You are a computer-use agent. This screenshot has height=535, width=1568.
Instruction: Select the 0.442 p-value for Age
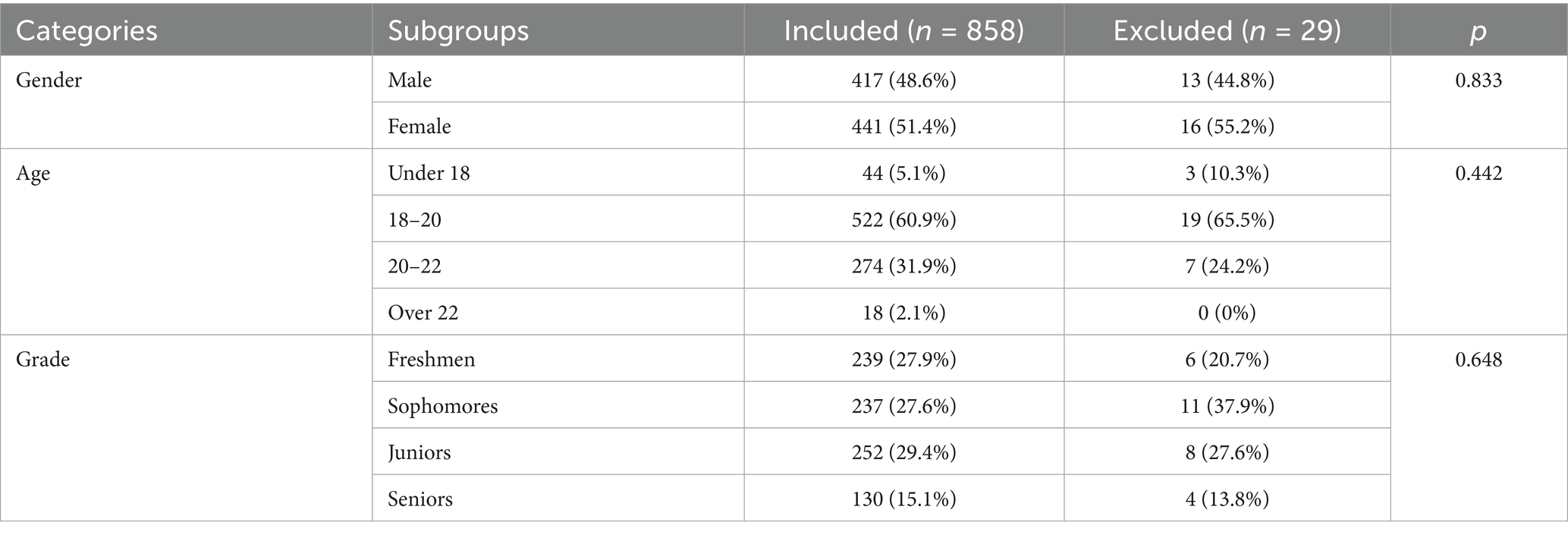click(1478, 173)
